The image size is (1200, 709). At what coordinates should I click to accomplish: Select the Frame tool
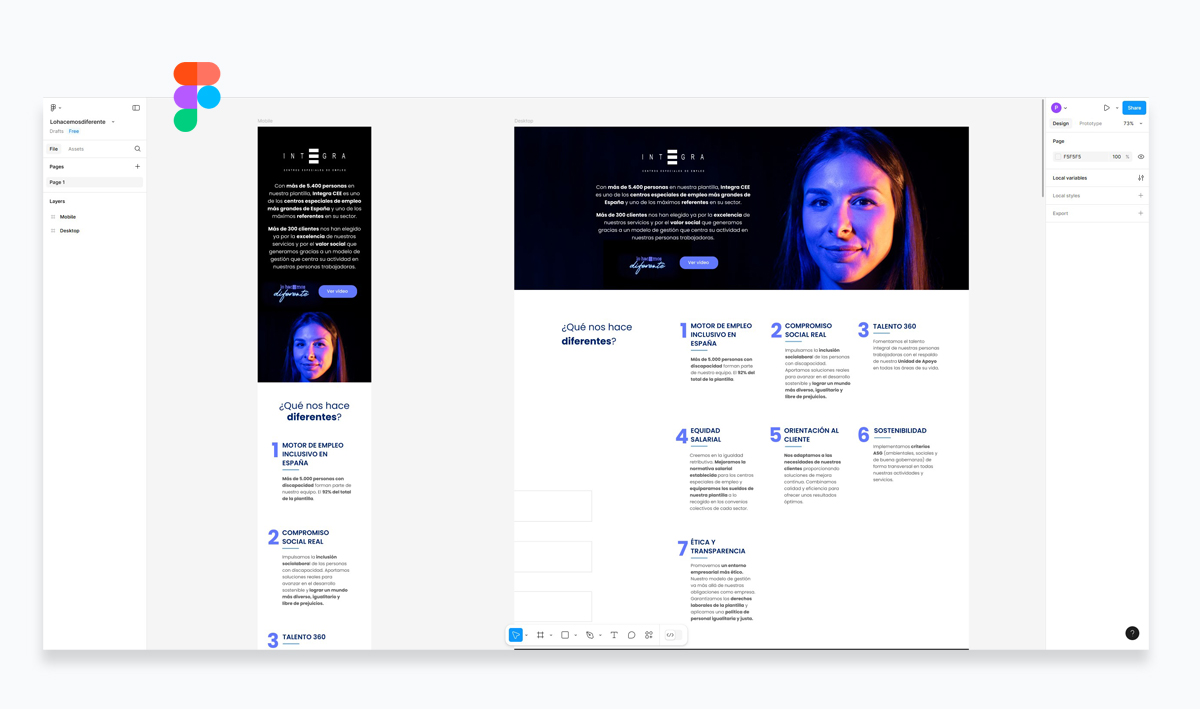tap(540, 635)
